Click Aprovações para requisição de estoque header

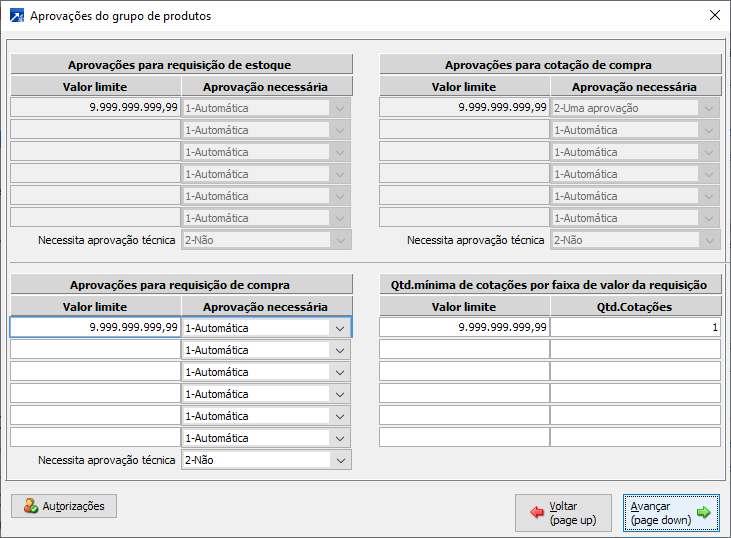click(x=181, y=65)
